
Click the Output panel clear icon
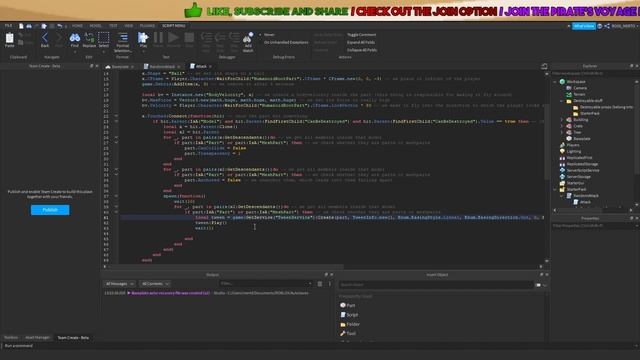coord(320,284)
